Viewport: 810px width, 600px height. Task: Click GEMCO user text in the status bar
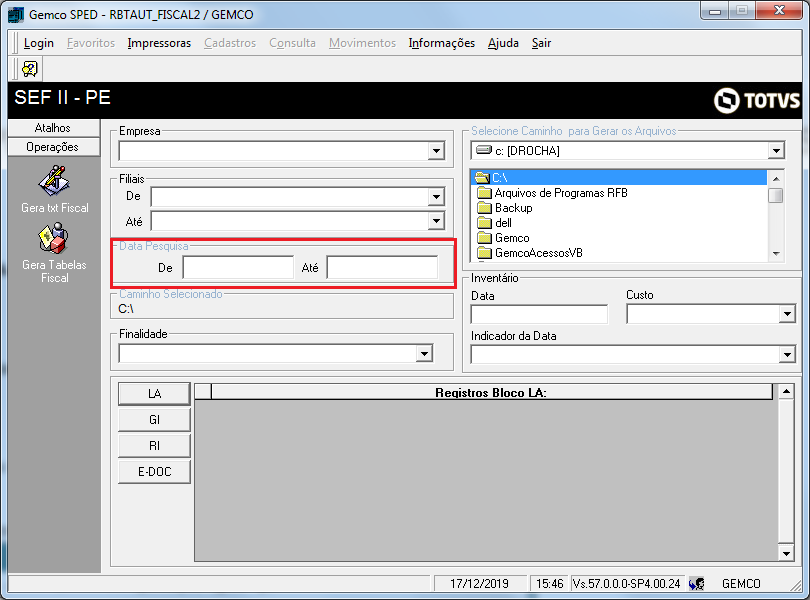tap(741, 583)
